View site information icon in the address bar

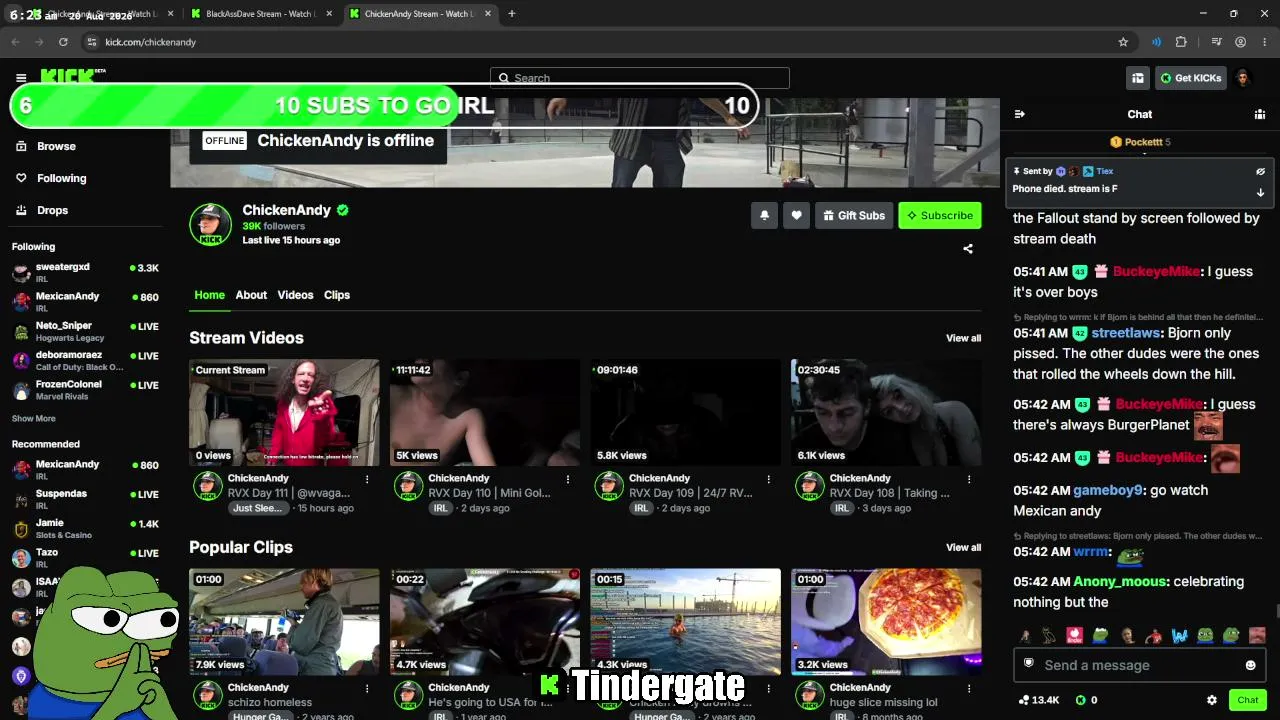click(x=92, y=42)
